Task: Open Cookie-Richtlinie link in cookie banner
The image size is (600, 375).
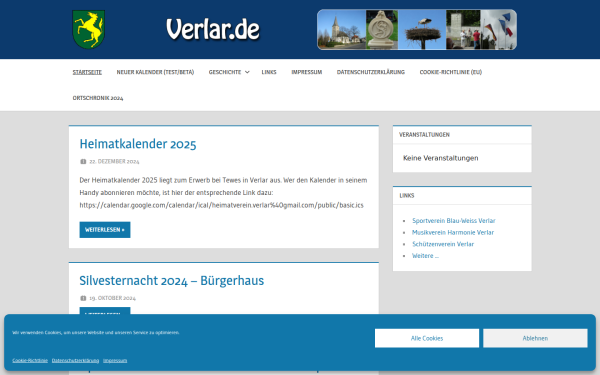Action: pyautogui.click(x=30, y=360)
